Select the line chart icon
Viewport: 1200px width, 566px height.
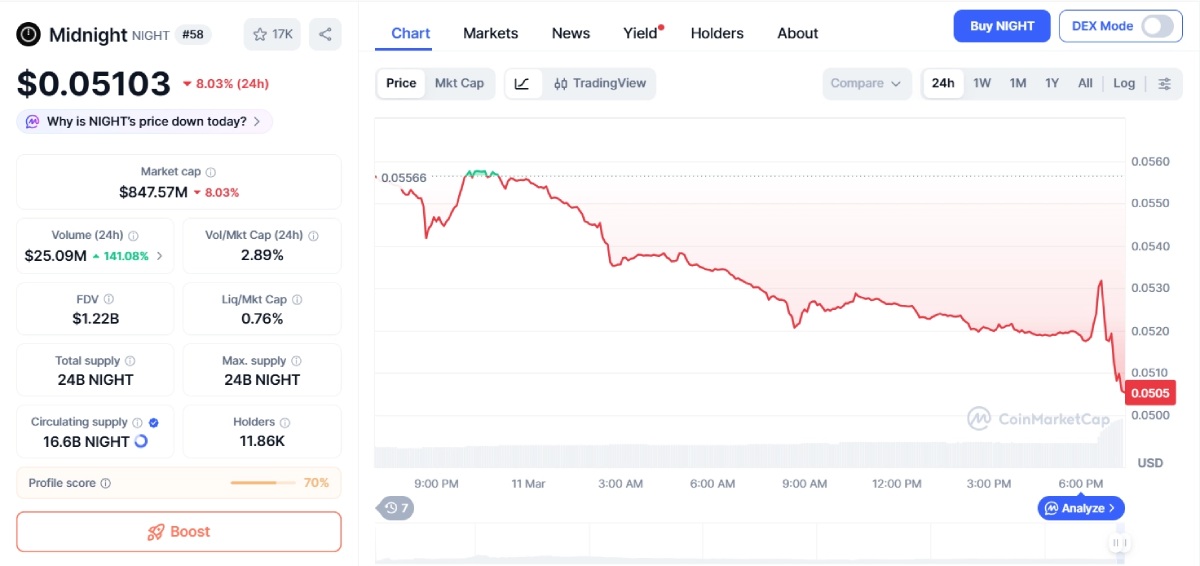click(x=522, y=83)
